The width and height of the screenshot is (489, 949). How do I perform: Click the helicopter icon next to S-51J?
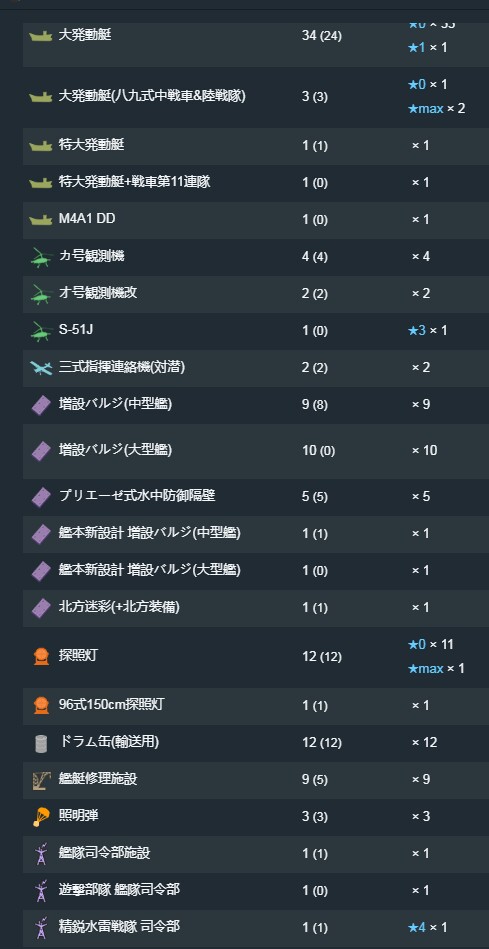pyautogui.click(x=41, y=330)
